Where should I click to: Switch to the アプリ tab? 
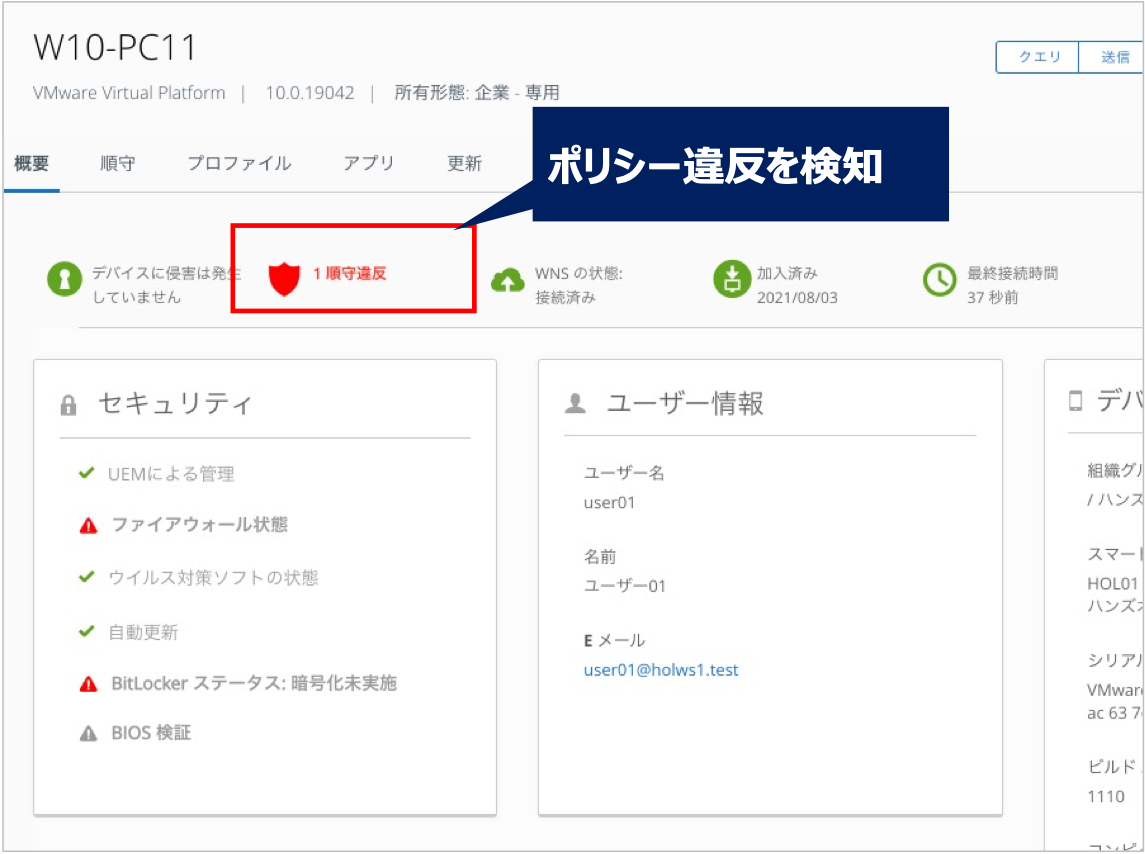pyautogui.click(x=369, y=163)
